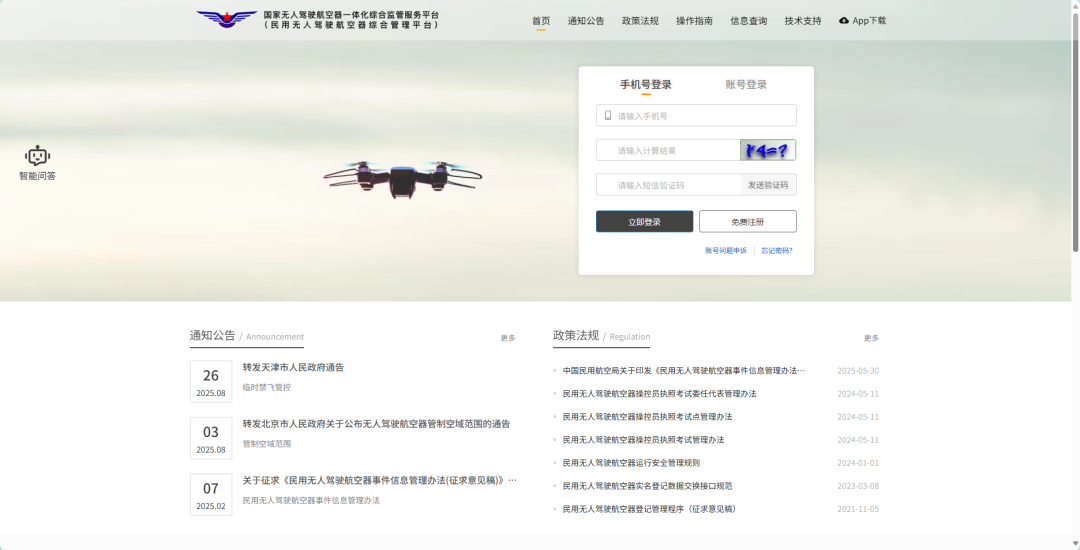
Task: Click the platform logo emblem
Action: pos(227,19)
